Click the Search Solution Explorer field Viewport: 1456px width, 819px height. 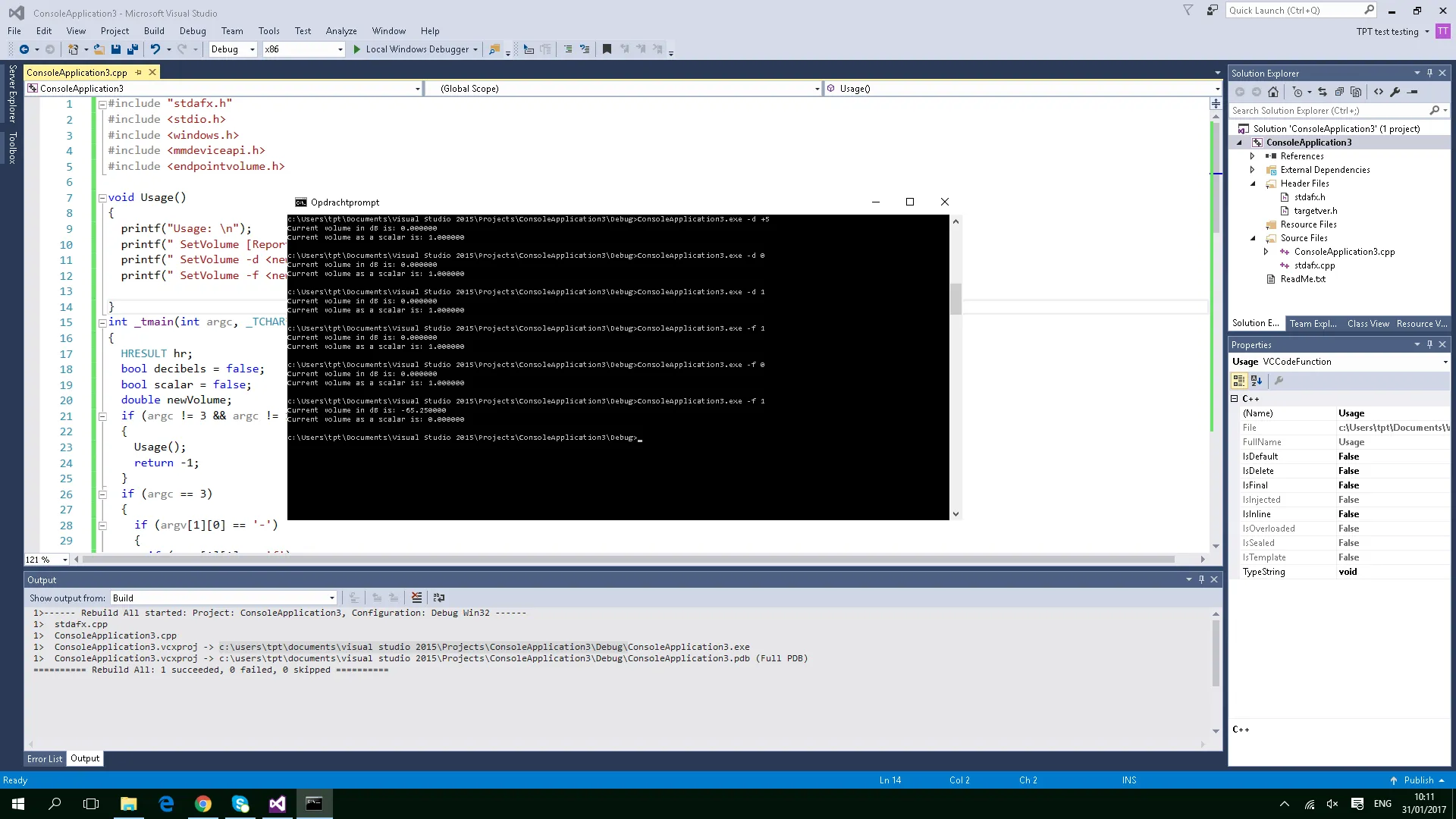point(1329,111)
